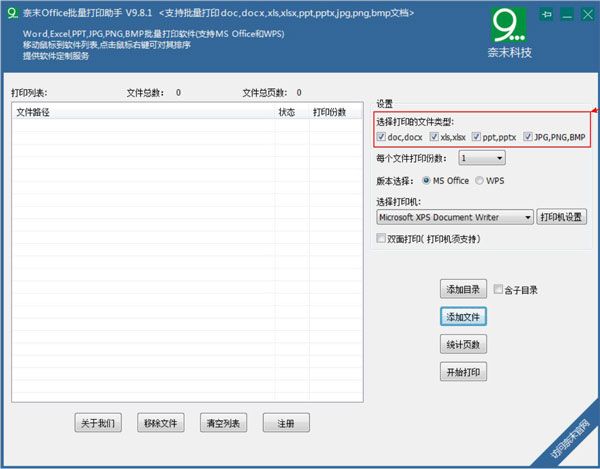600x469 pixels.
Task: Click the 关于我们 about us button
Action: point(98,423)
